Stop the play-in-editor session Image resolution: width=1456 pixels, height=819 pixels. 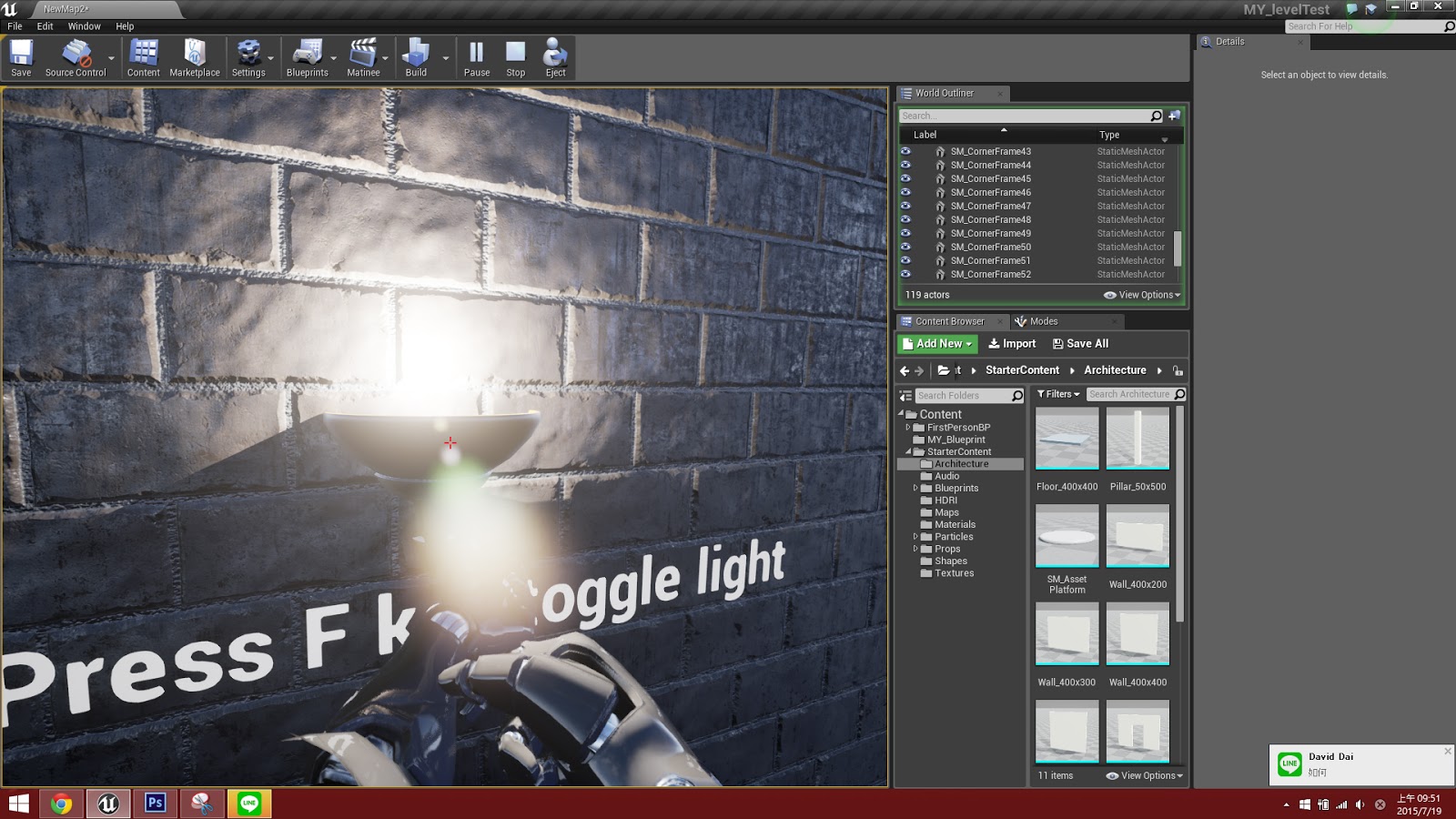515,56
